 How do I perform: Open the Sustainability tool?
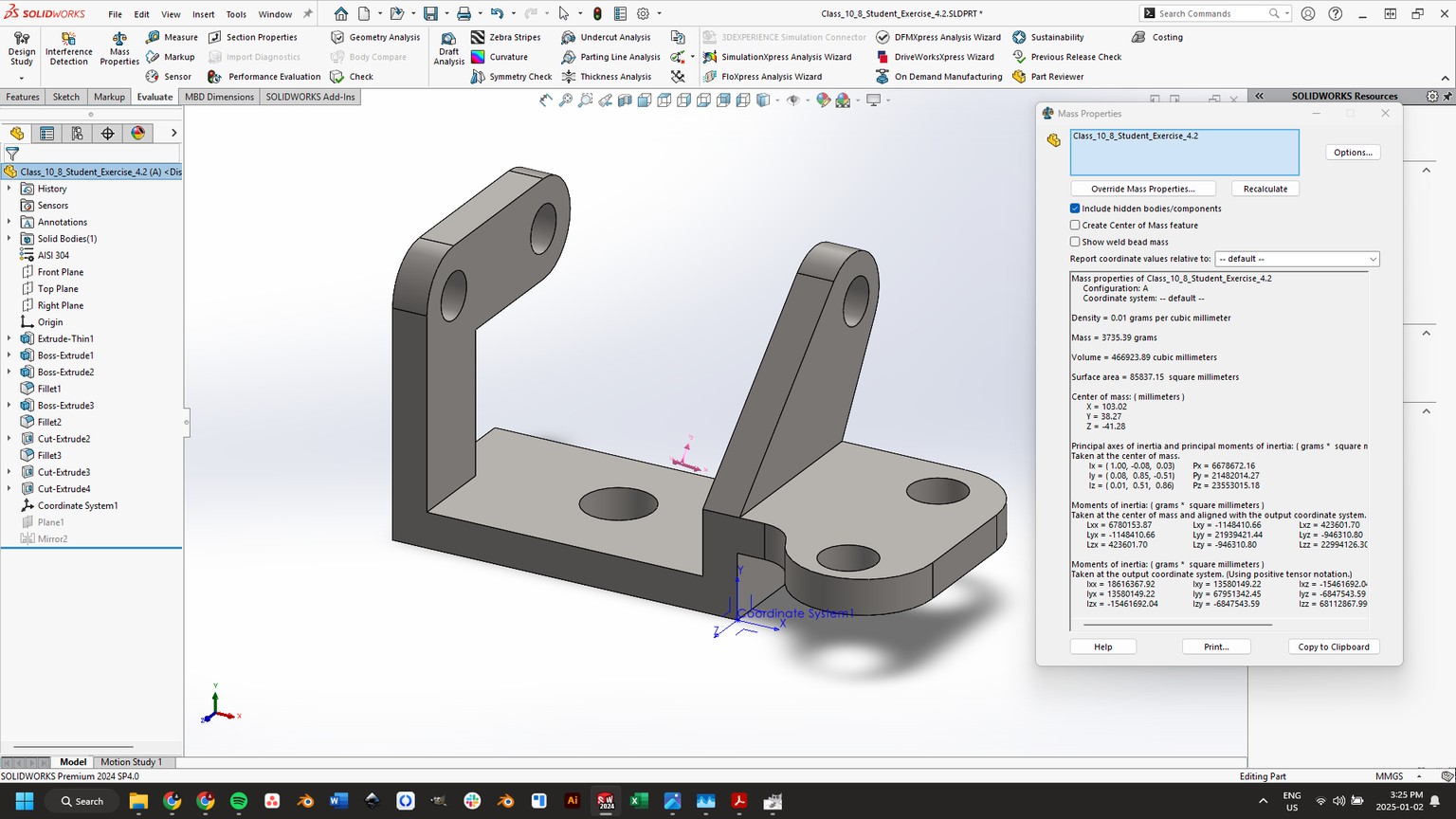tap(1047, 37)
